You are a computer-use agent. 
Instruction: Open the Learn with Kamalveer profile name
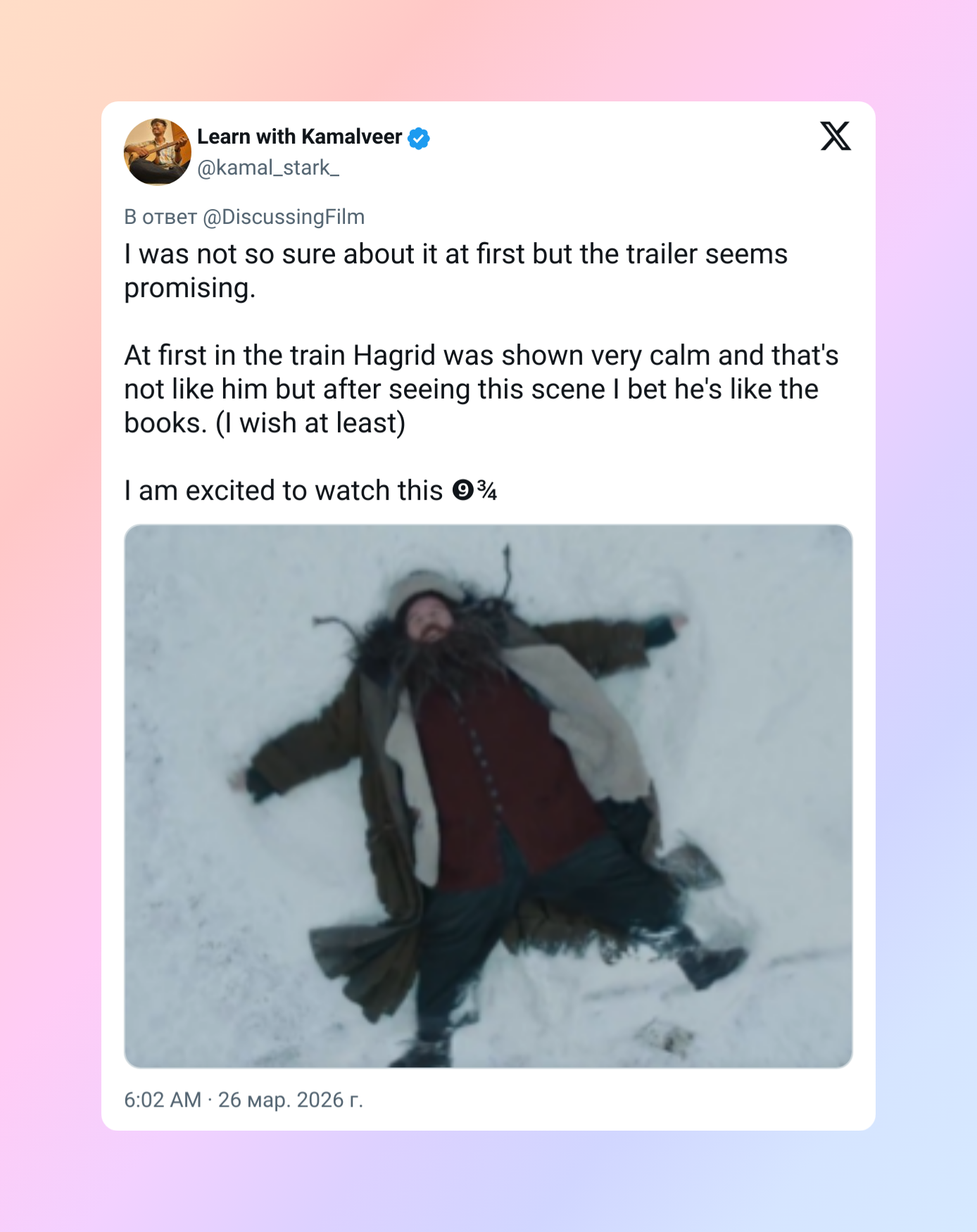coord(299,137)
